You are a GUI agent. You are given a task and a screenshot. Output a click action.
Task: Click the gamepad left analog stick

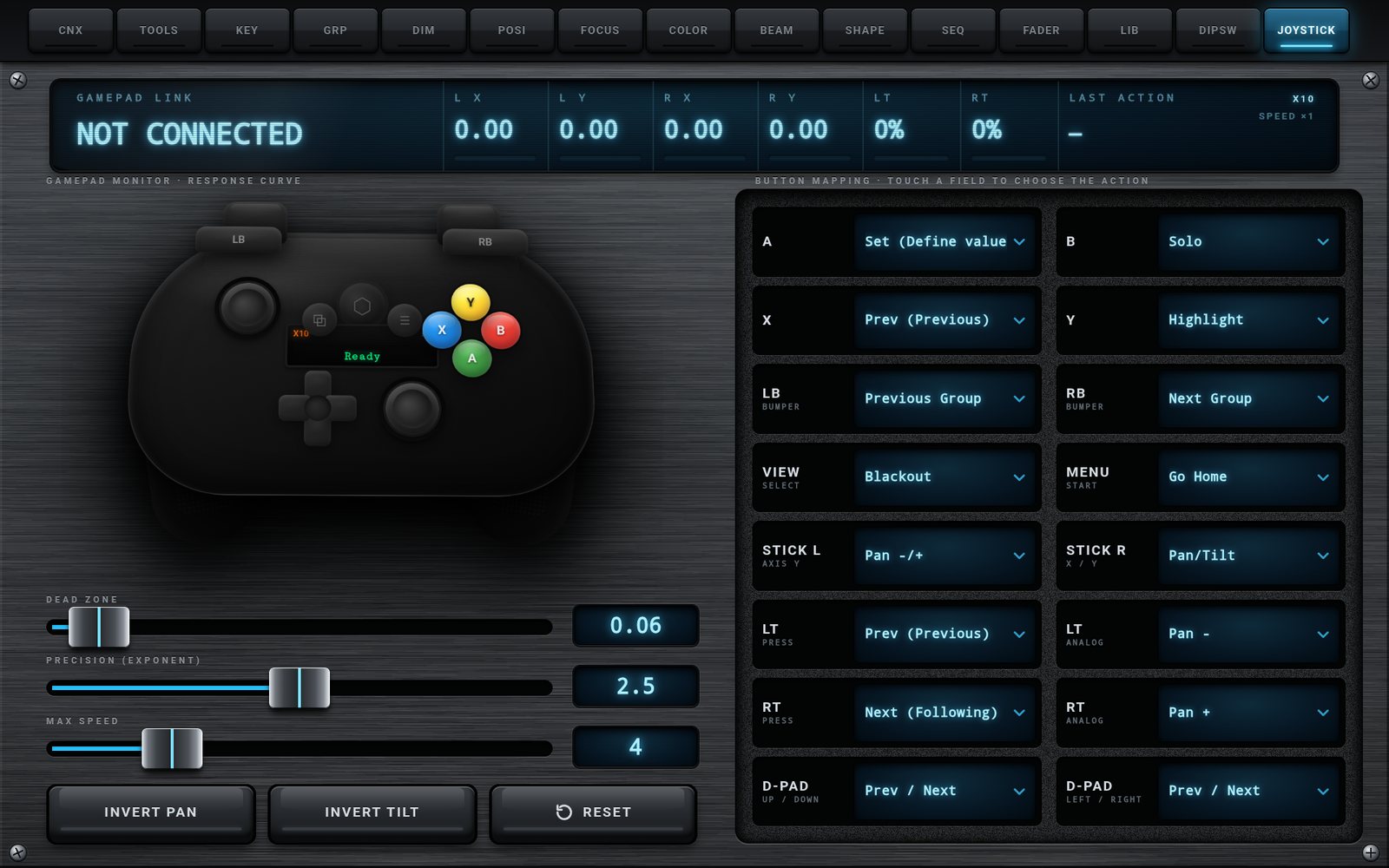tap(247, 306)
